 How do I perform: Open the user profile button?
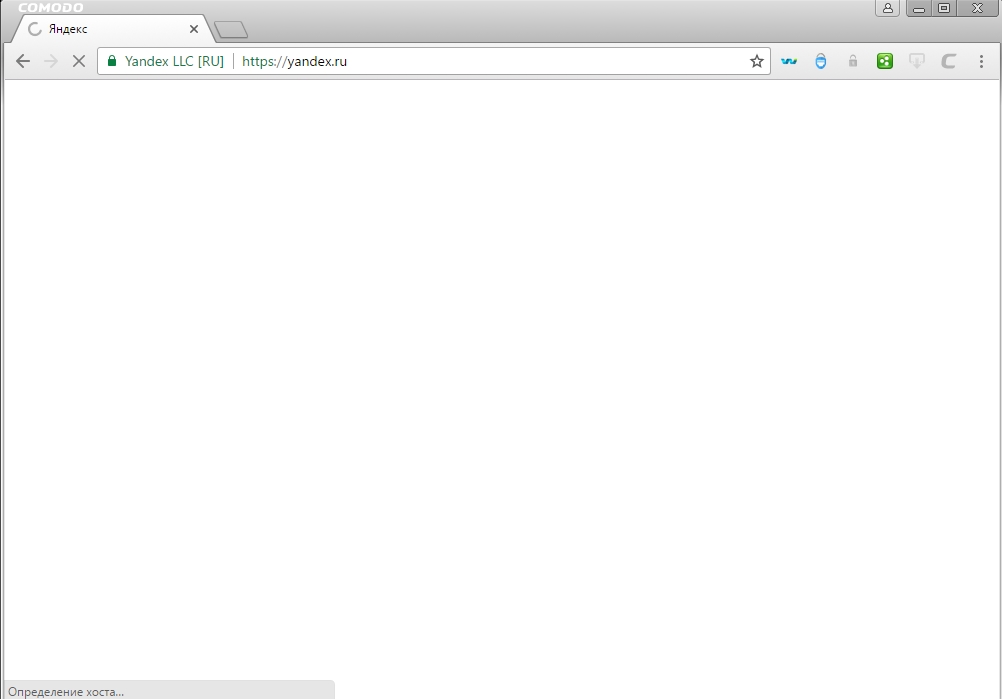(888, 8)
